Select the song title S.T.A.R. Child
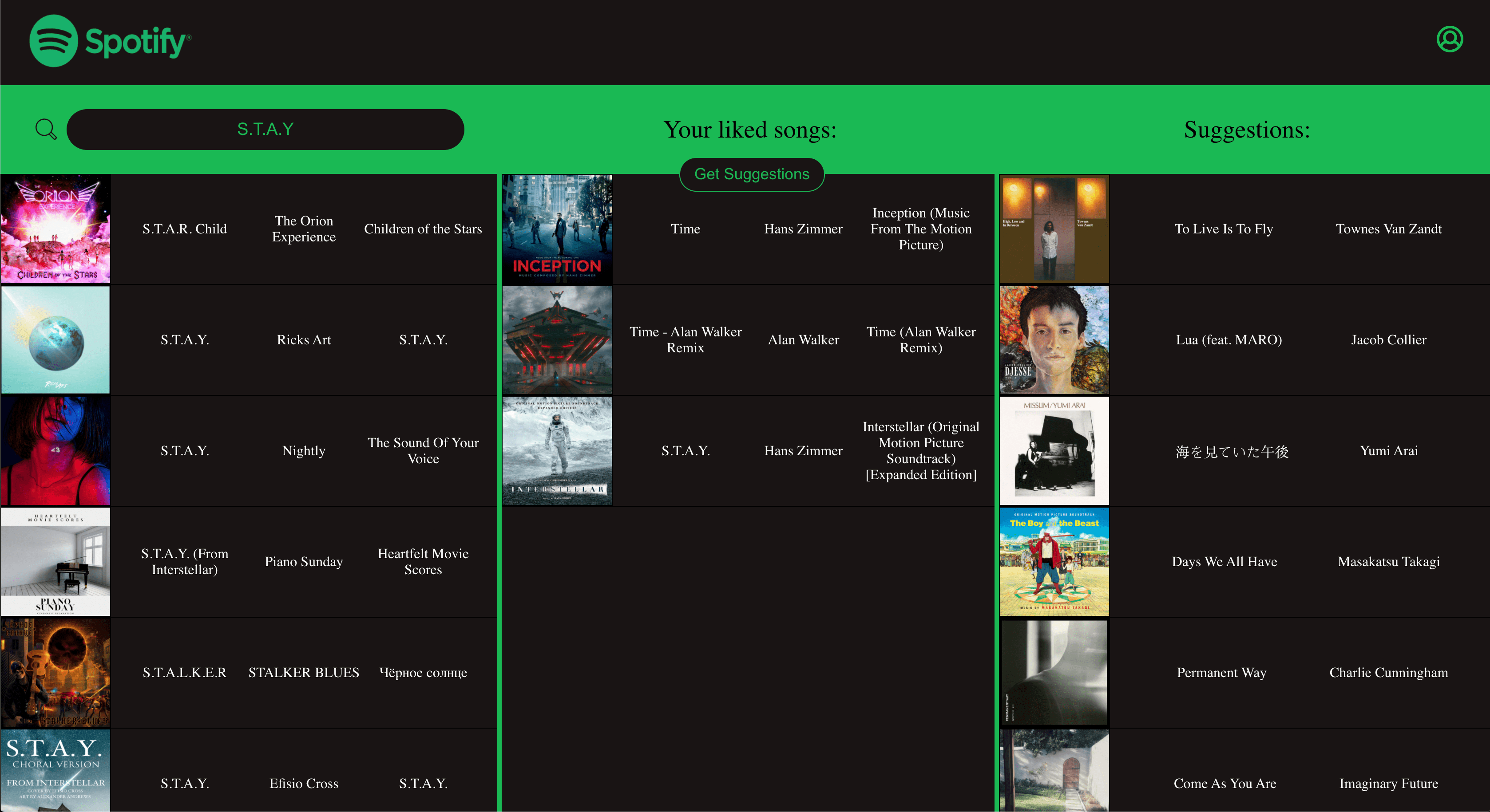This screenshot has width=1490, height=812. click(185, 229)
